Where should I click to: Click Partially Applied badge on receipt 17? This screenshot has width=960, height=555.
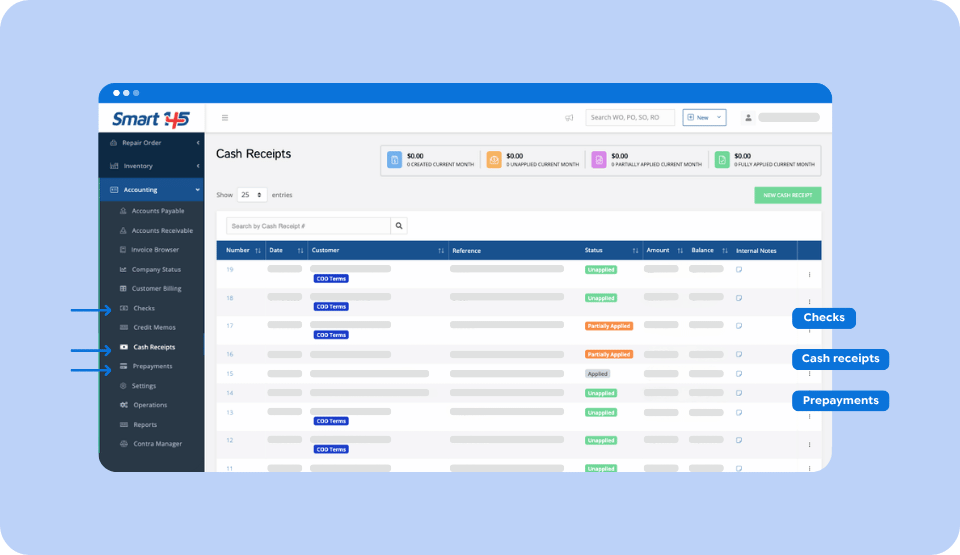point(609,326)
